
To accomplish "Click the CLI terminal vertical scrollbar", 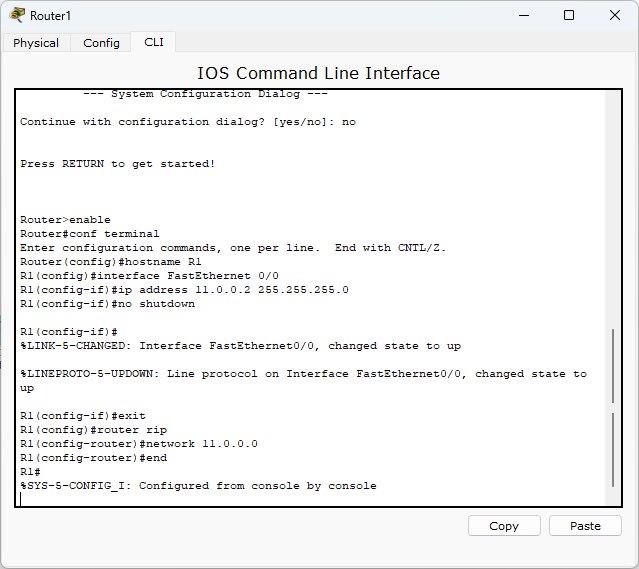I will [613, 298].
